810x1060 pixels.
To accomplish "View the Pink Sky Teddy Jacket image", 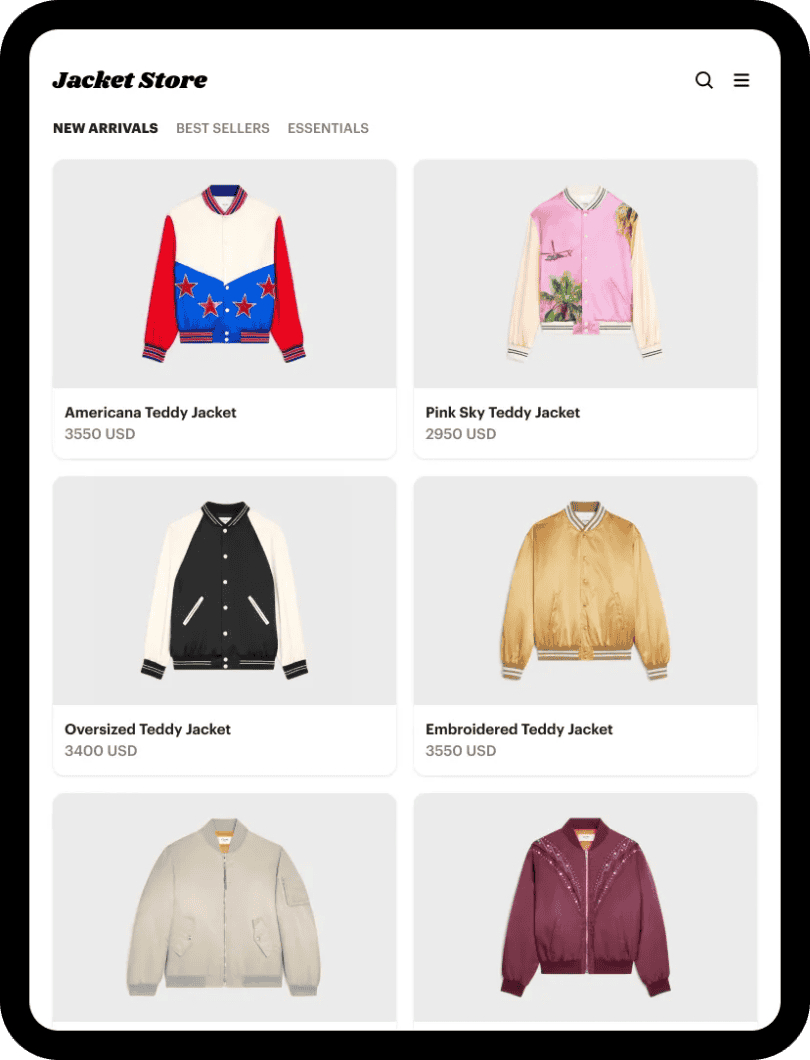I will coord(586,274).
